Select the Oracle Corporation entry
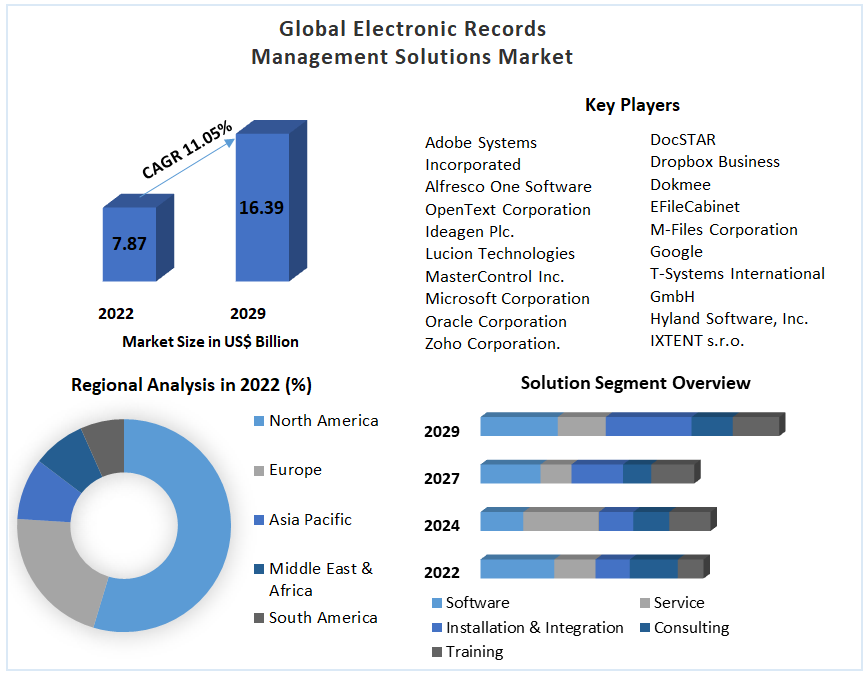Screen dimensions: 867x676 (x=495, y=321)
